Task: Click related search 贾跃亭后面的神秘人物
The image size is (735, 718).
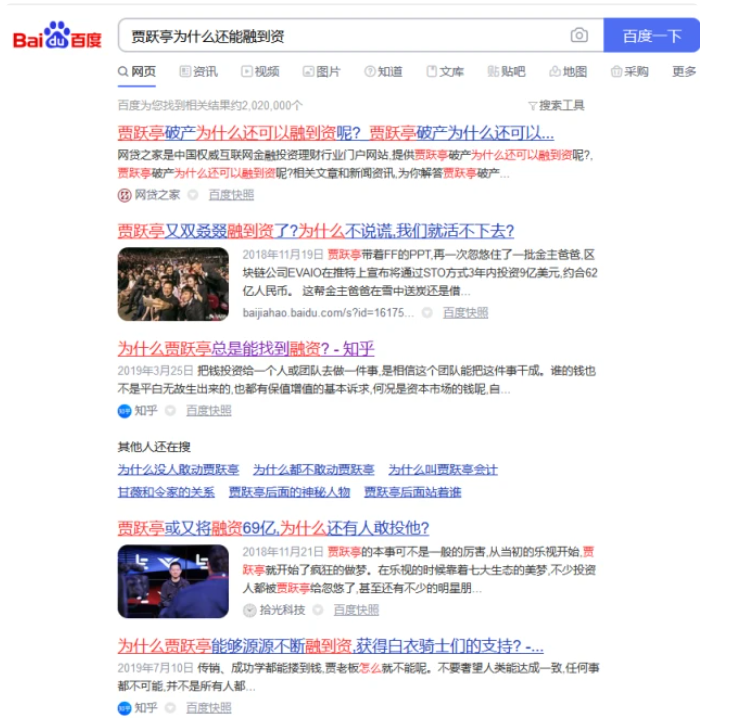Action: [289, 492]
